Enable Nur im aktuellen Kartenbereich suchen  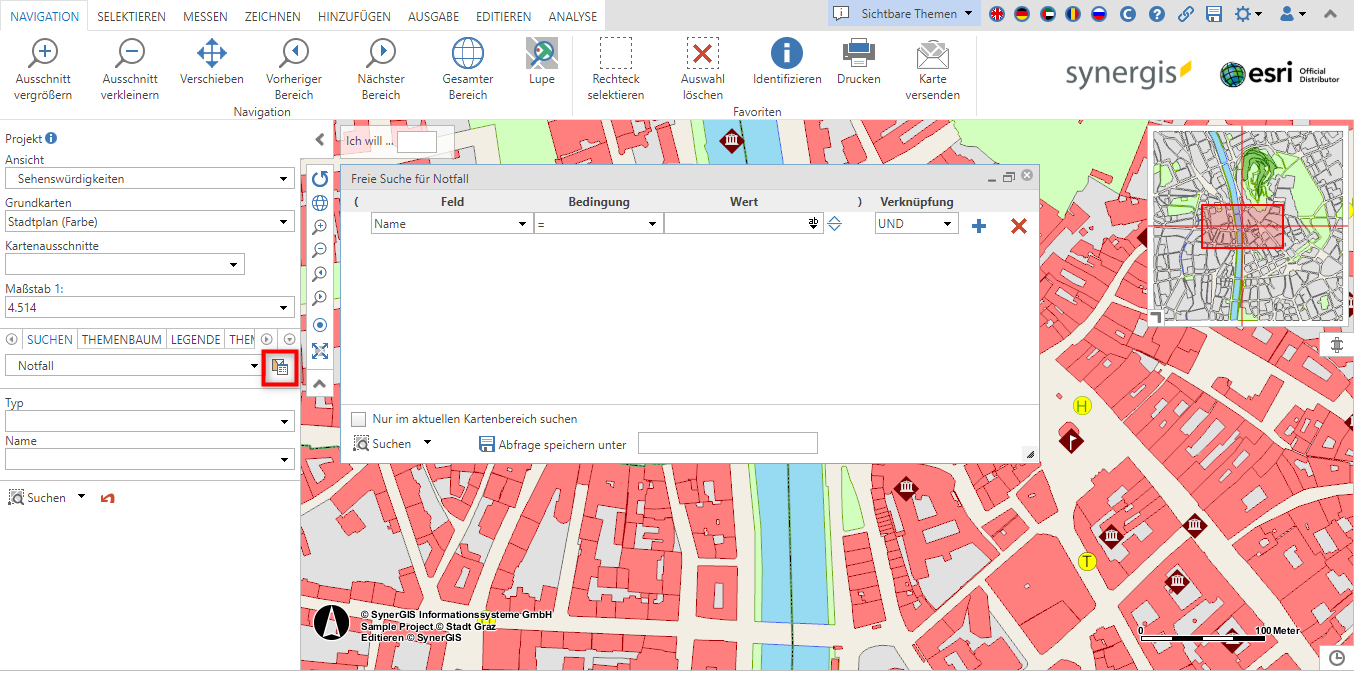pyautogui.click(x=357, y=421)
